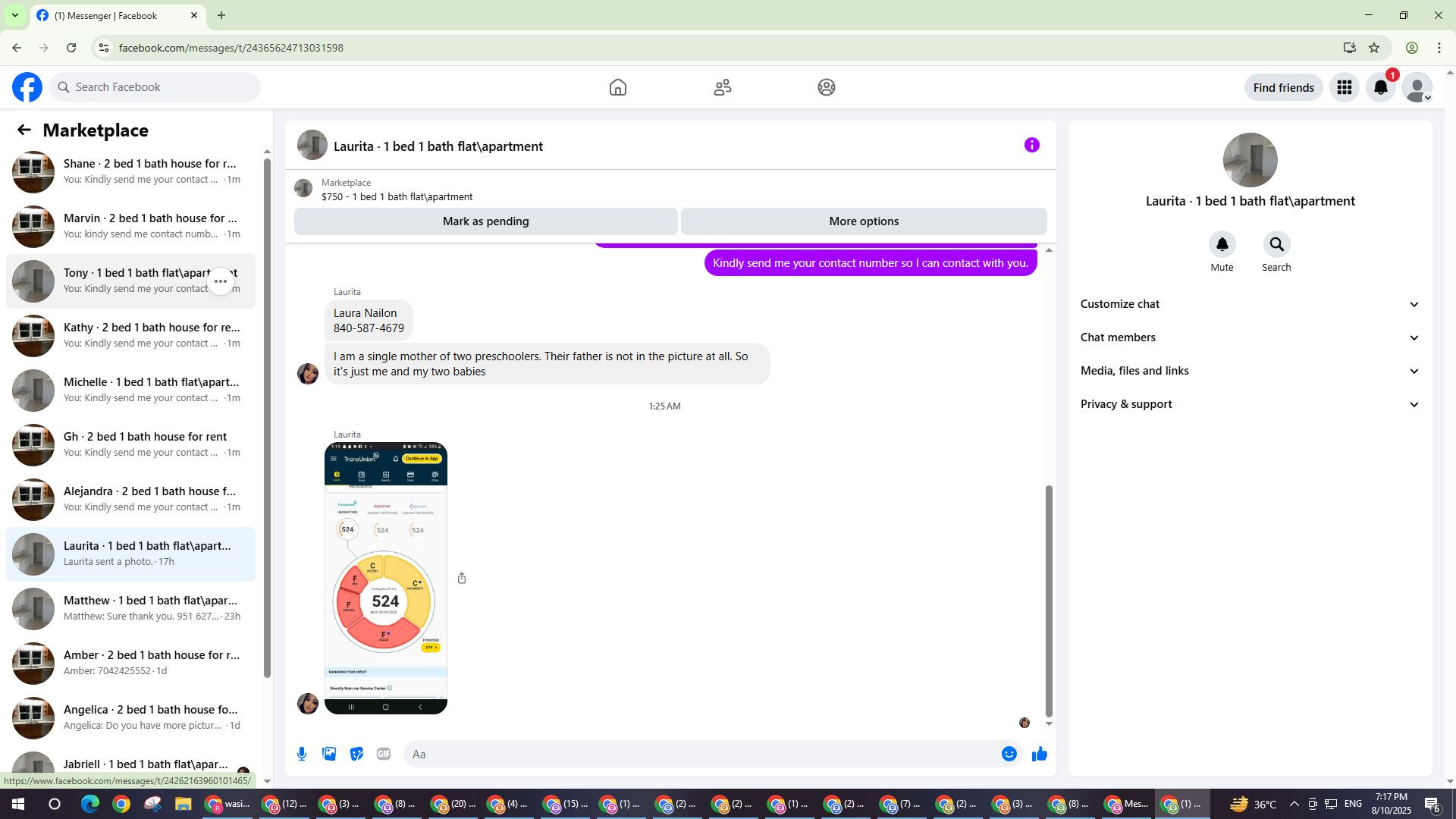This screenshot has height=819, width=1456.
Task: Open the TransUnion credit score photo
Action: pos(385,578)
